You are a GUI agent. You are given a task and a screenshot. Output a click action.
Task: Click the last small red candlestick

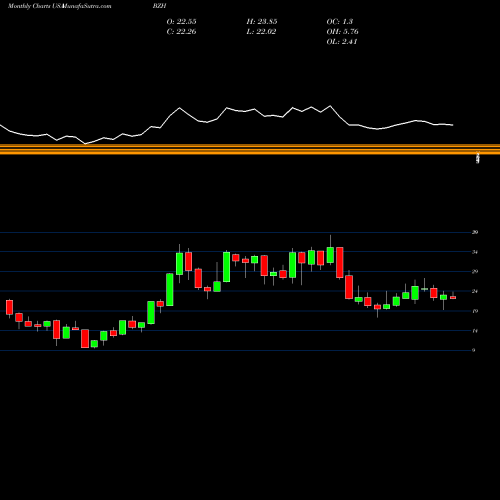[x=453, y=297]
